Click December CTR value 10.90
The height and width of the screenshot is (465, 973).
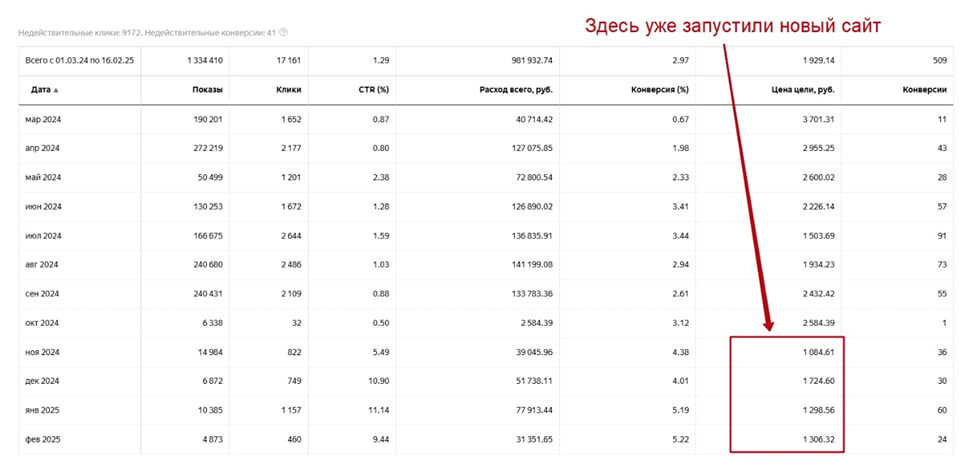(x=379, y=381)
